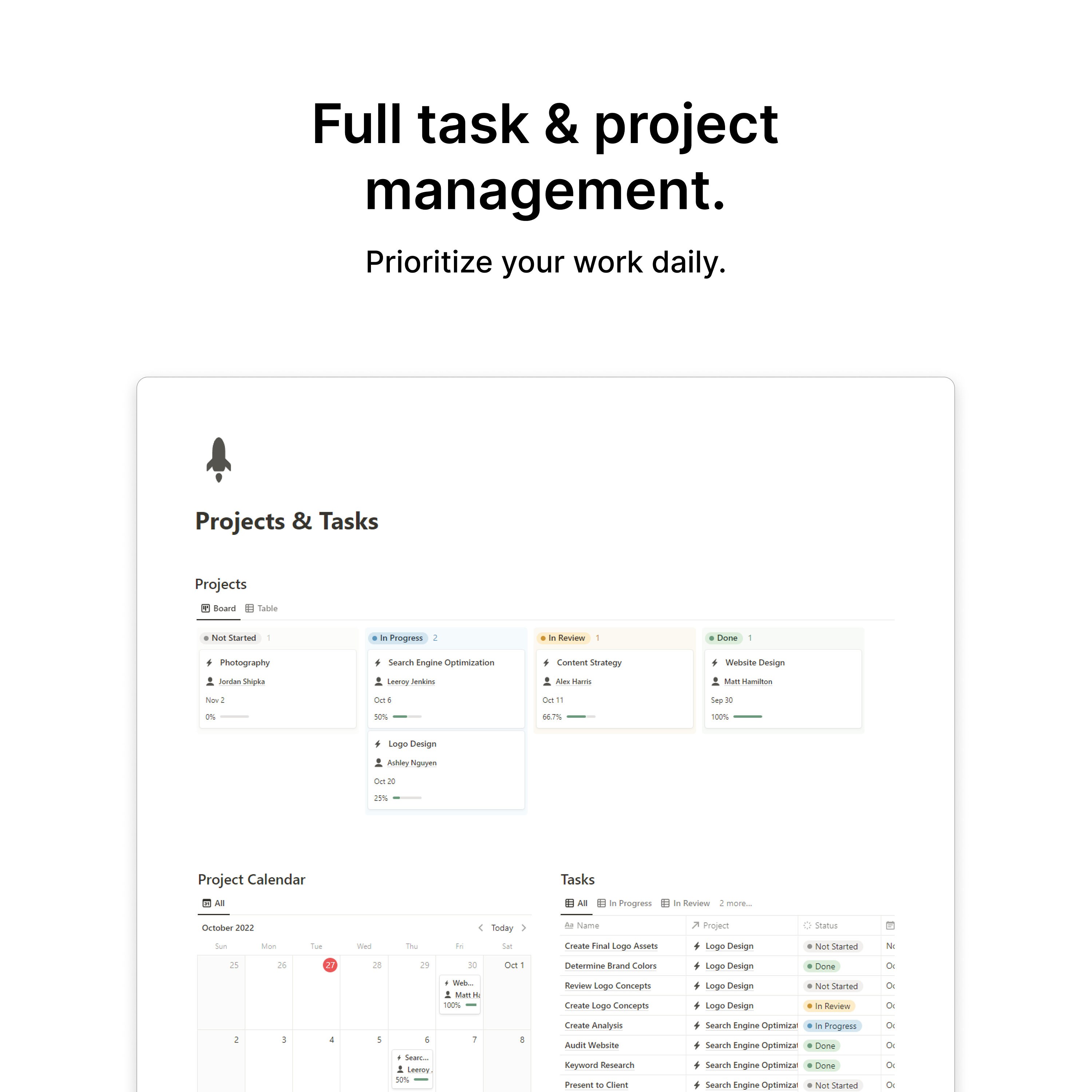Click the Done status badge on Determine Brand Colors

821,966
